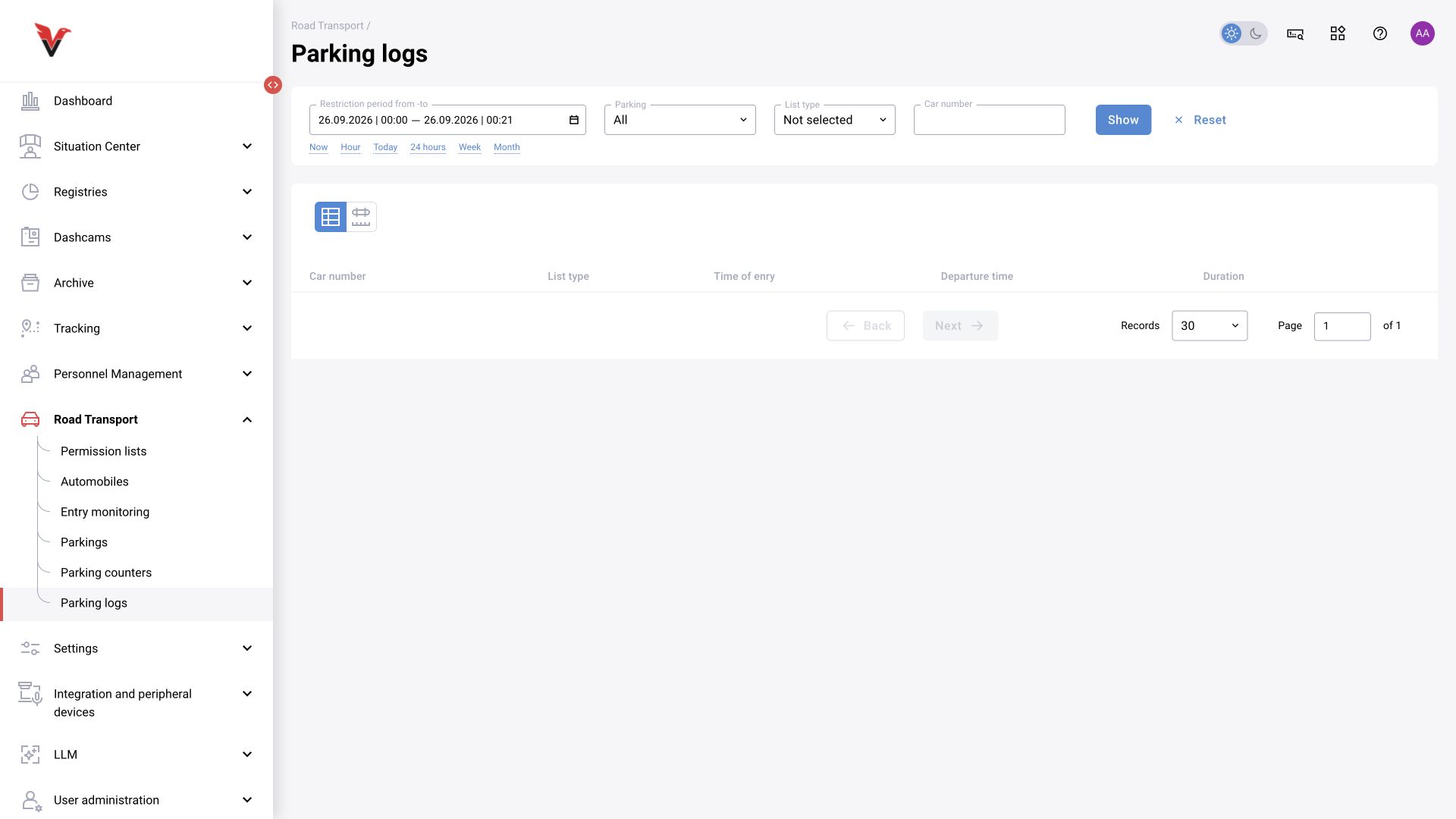Click the Situation Center icon
This screenshot has width=1456, height=819.
[x=30, y=146]
